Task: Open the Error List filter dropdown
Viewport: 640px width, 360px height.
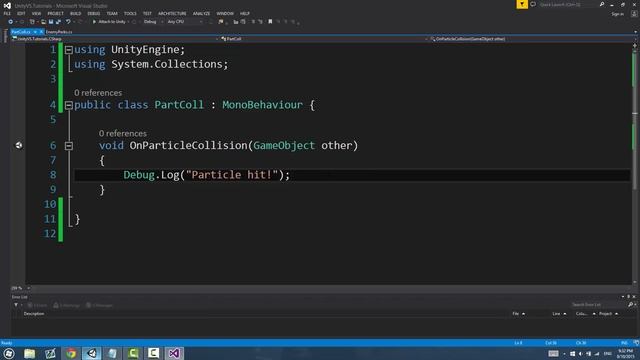Action: 17,305
